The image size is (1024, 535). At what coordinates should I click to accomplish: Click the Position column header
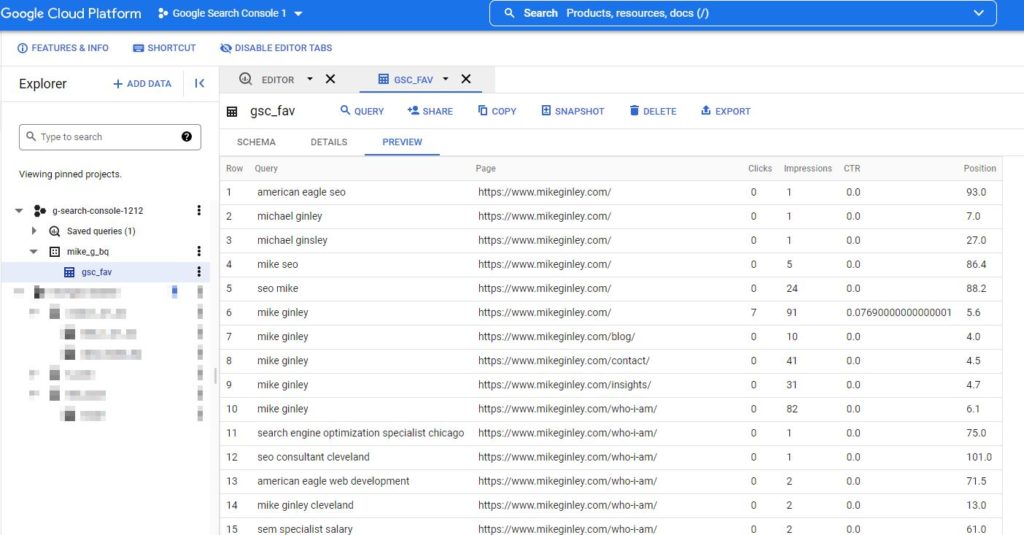point(980,169)
